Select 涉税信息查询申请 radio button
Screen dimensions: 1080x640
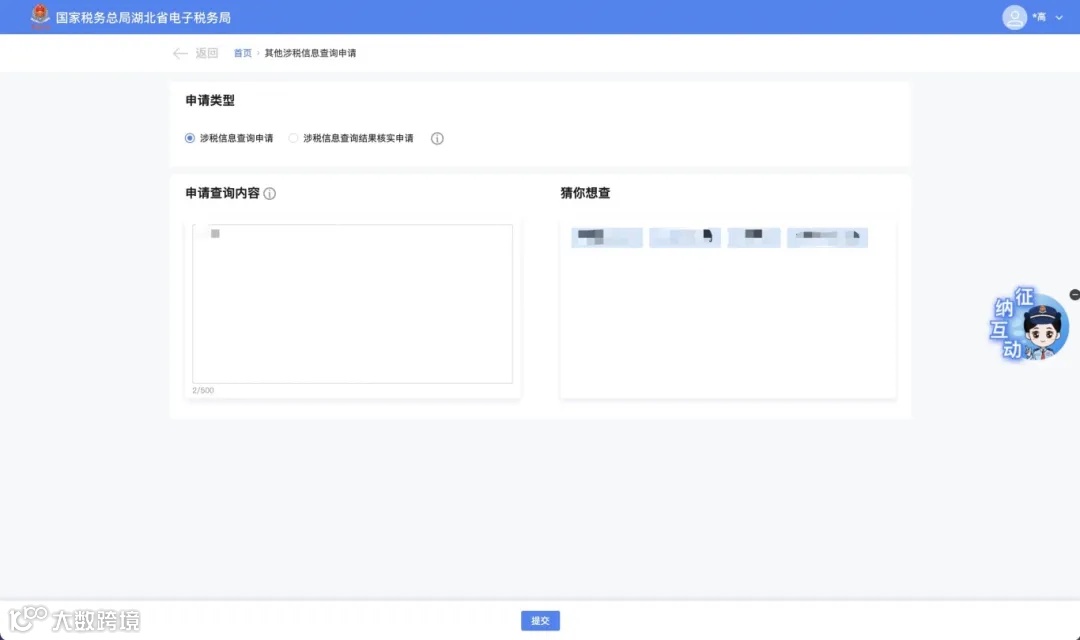(x=189, y=138)
